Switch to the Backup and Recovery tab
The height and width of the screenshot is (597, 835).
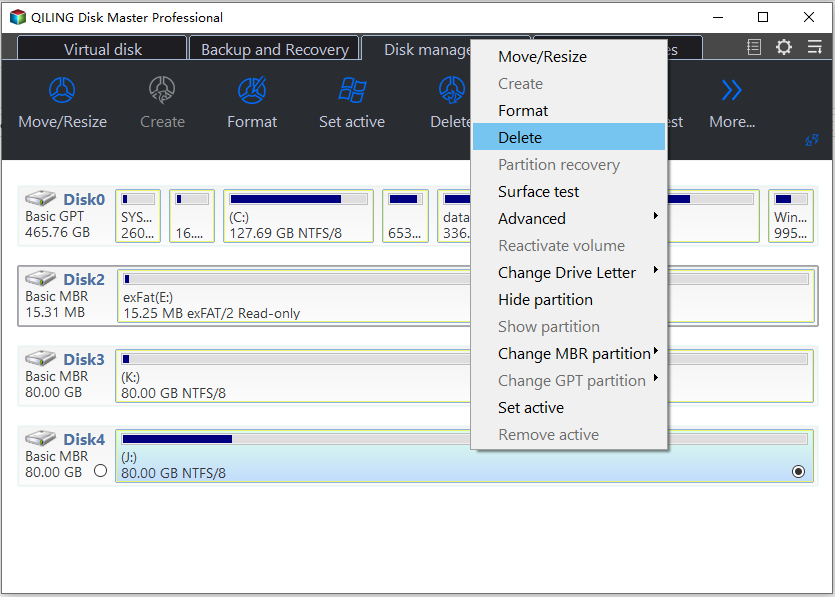pos(275,49)
